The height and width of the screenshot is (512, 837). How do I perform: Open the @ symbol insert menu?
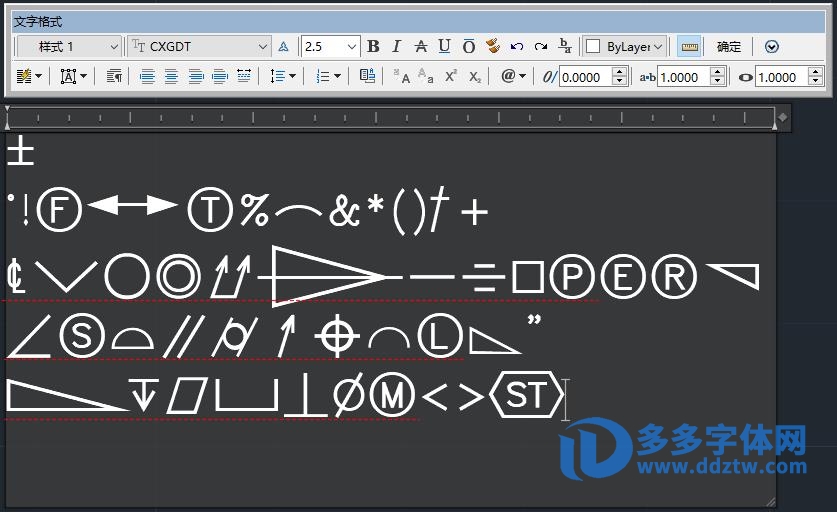pyautogui.click(x=513, y=76)
